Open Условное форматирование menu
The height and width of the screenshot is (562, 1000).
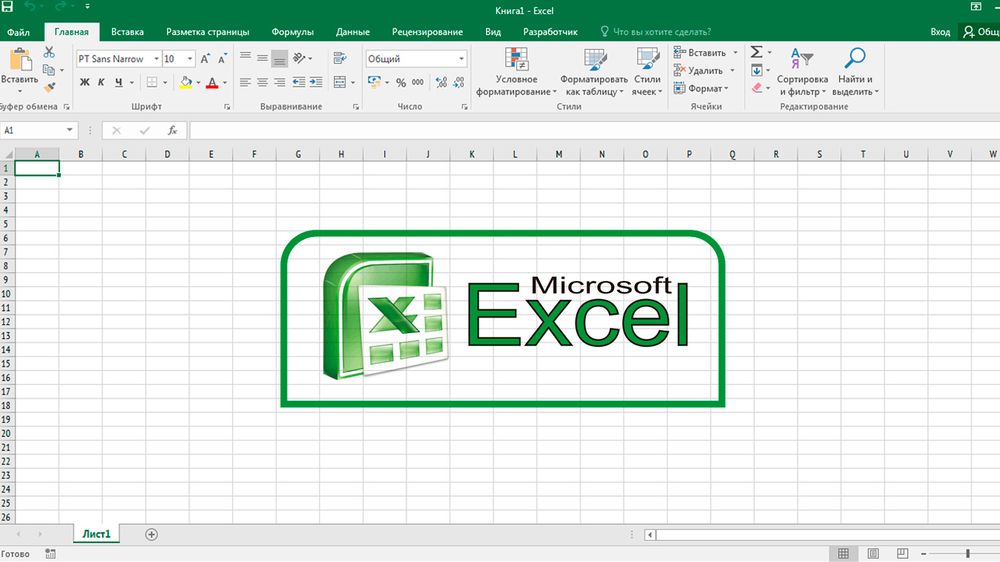516,72
